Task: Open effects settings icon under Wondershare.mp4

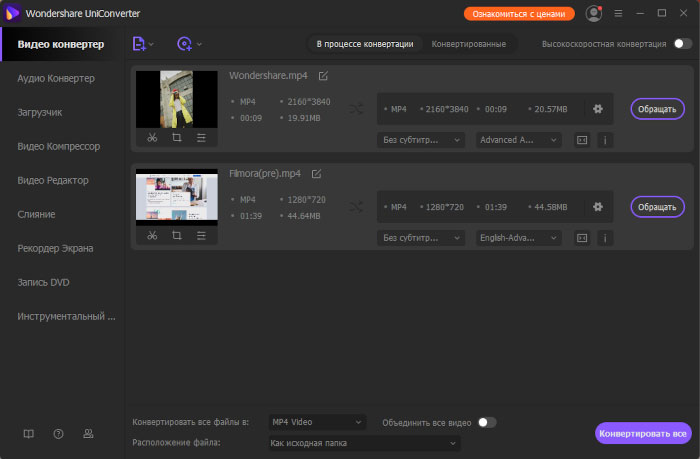Action: pos(201,138)
